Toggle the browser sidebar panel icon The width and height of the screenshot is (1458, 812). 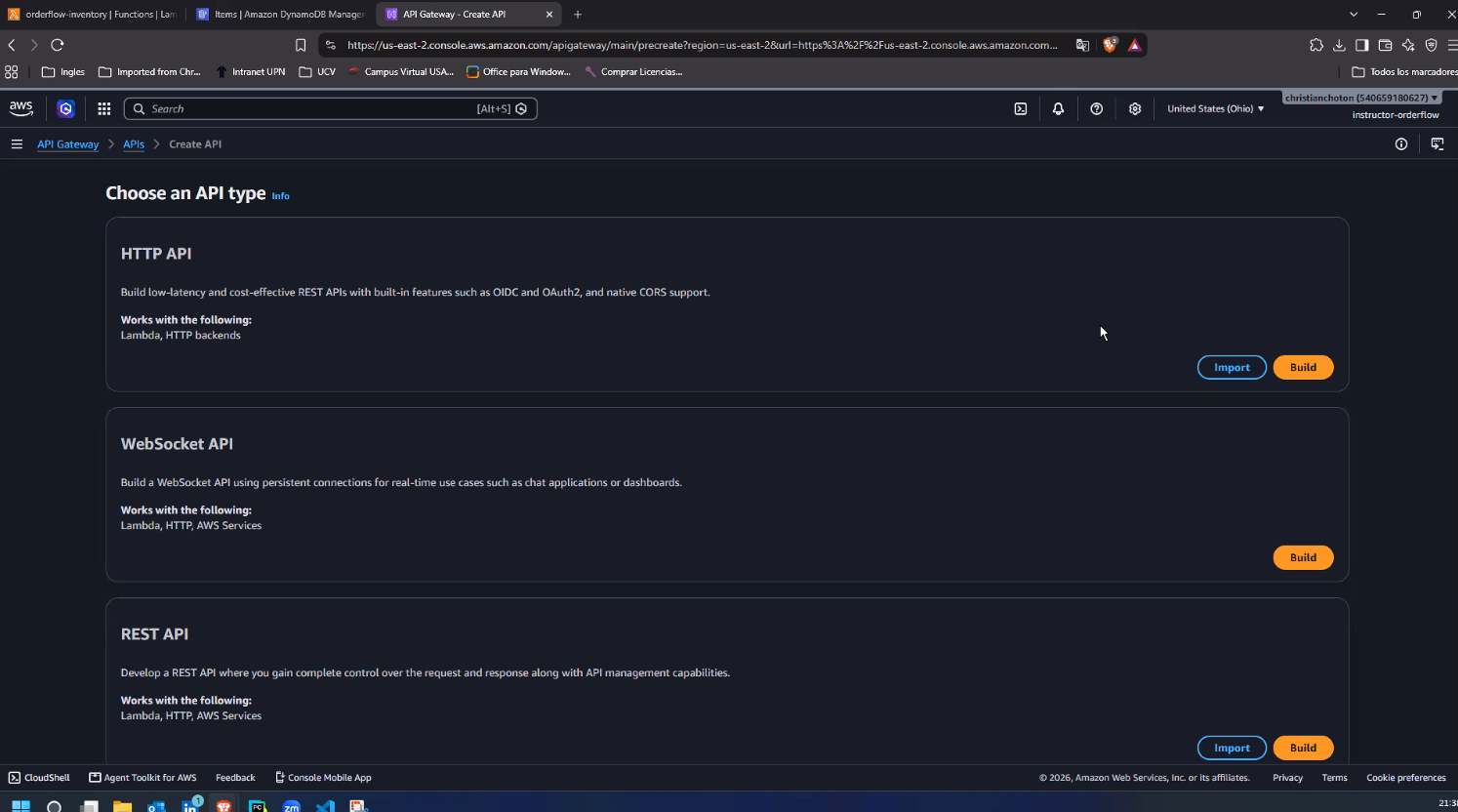(x=1361, y=45)
